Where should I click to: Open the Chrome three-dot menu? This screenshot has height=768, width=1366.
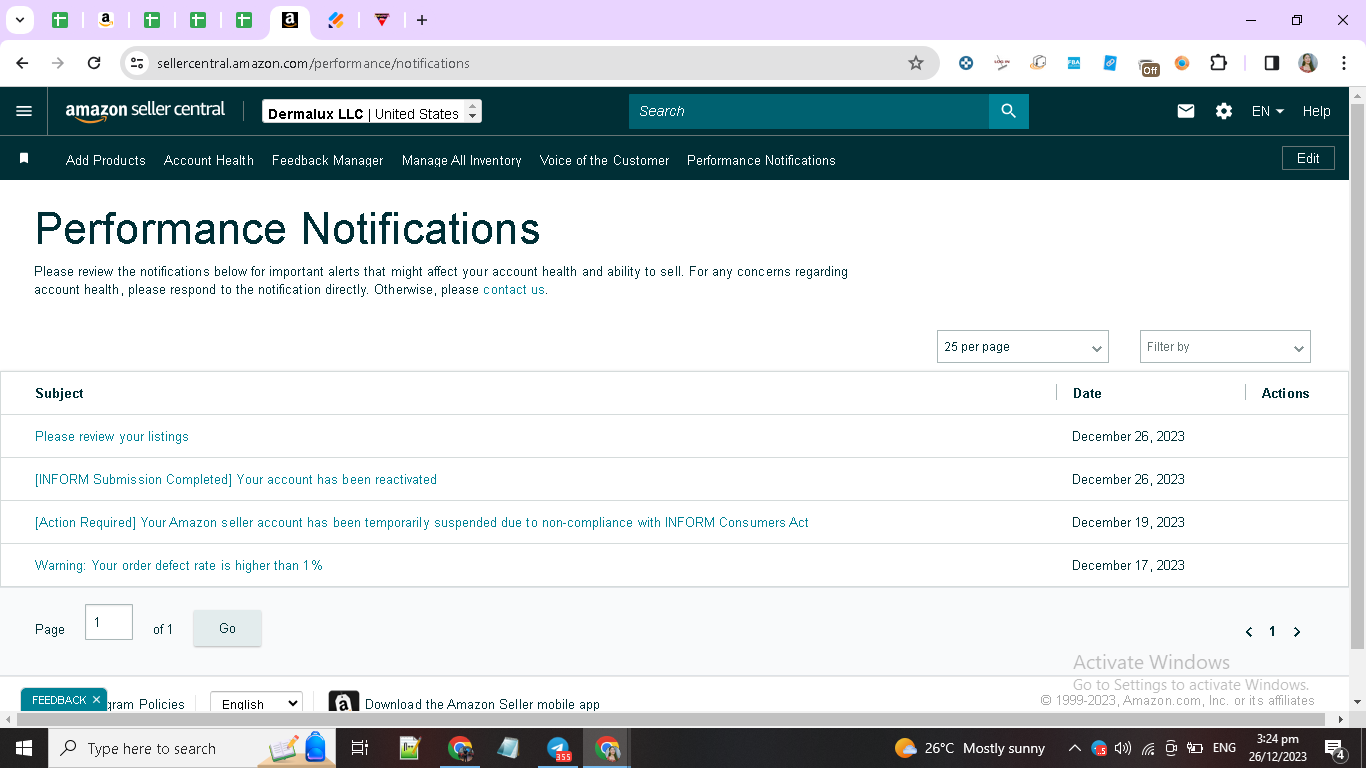1344,63
